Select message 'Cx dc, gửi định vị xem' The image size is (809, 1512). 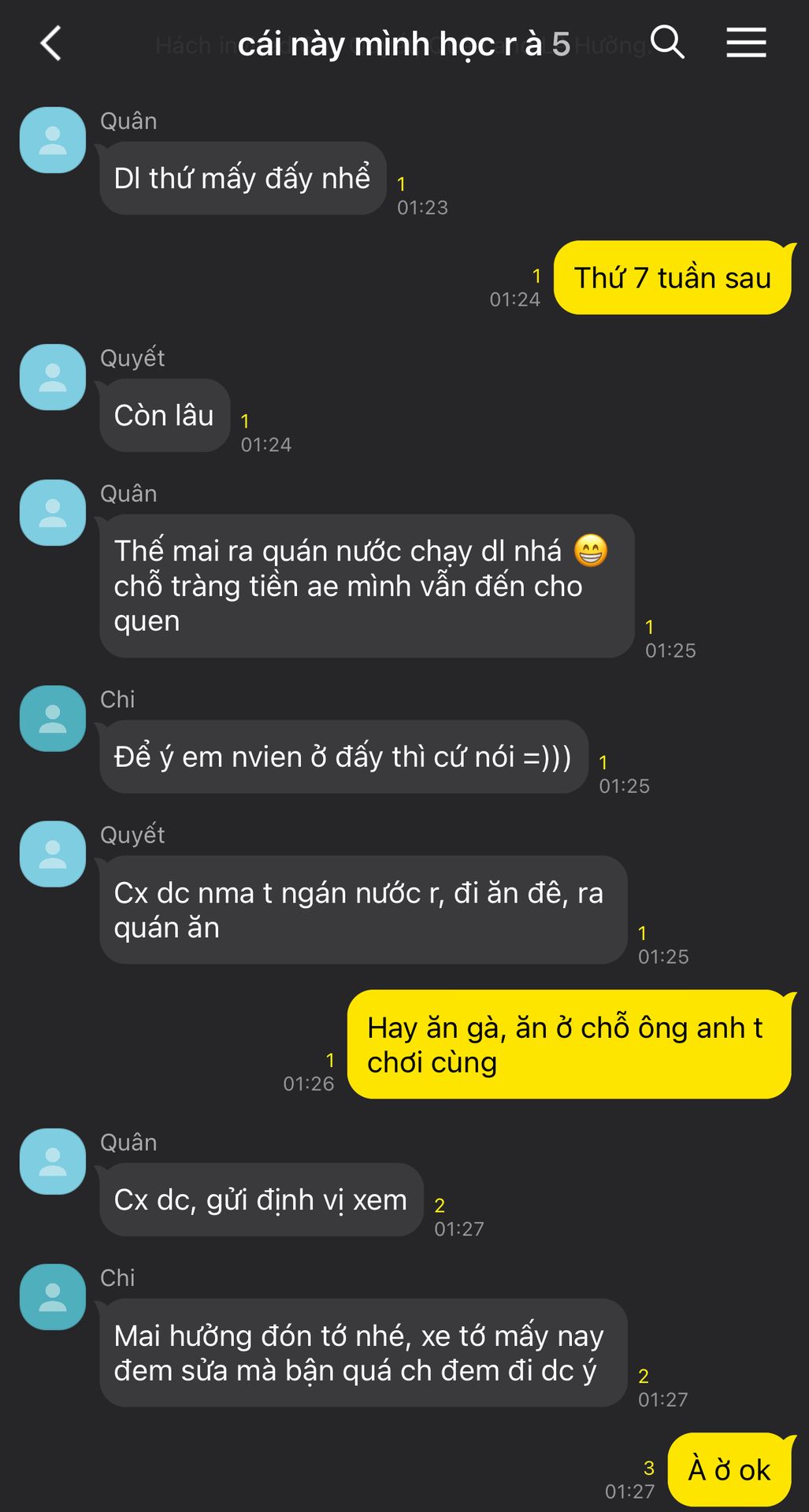(261, 1199)
